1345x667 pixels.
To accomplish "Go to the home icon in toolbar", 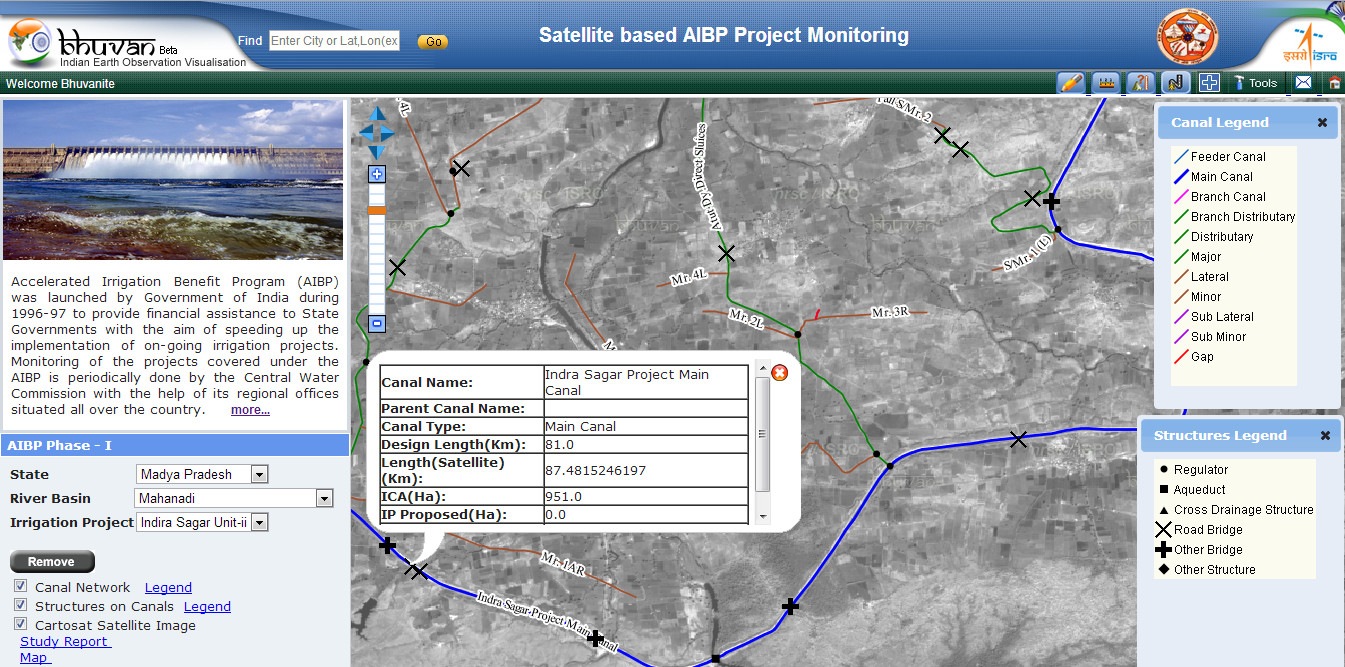I will (x=1334, y=83).
